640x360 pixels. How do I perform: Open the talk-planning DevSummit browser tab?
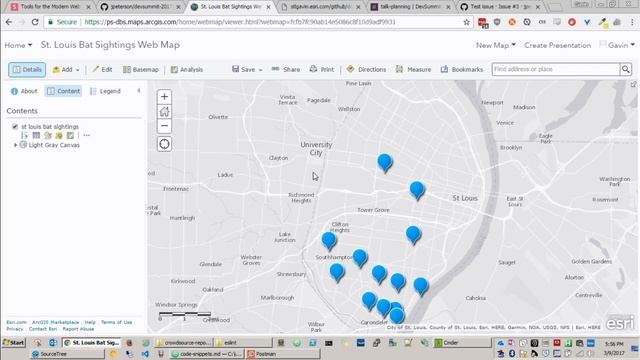pos(411,7)
